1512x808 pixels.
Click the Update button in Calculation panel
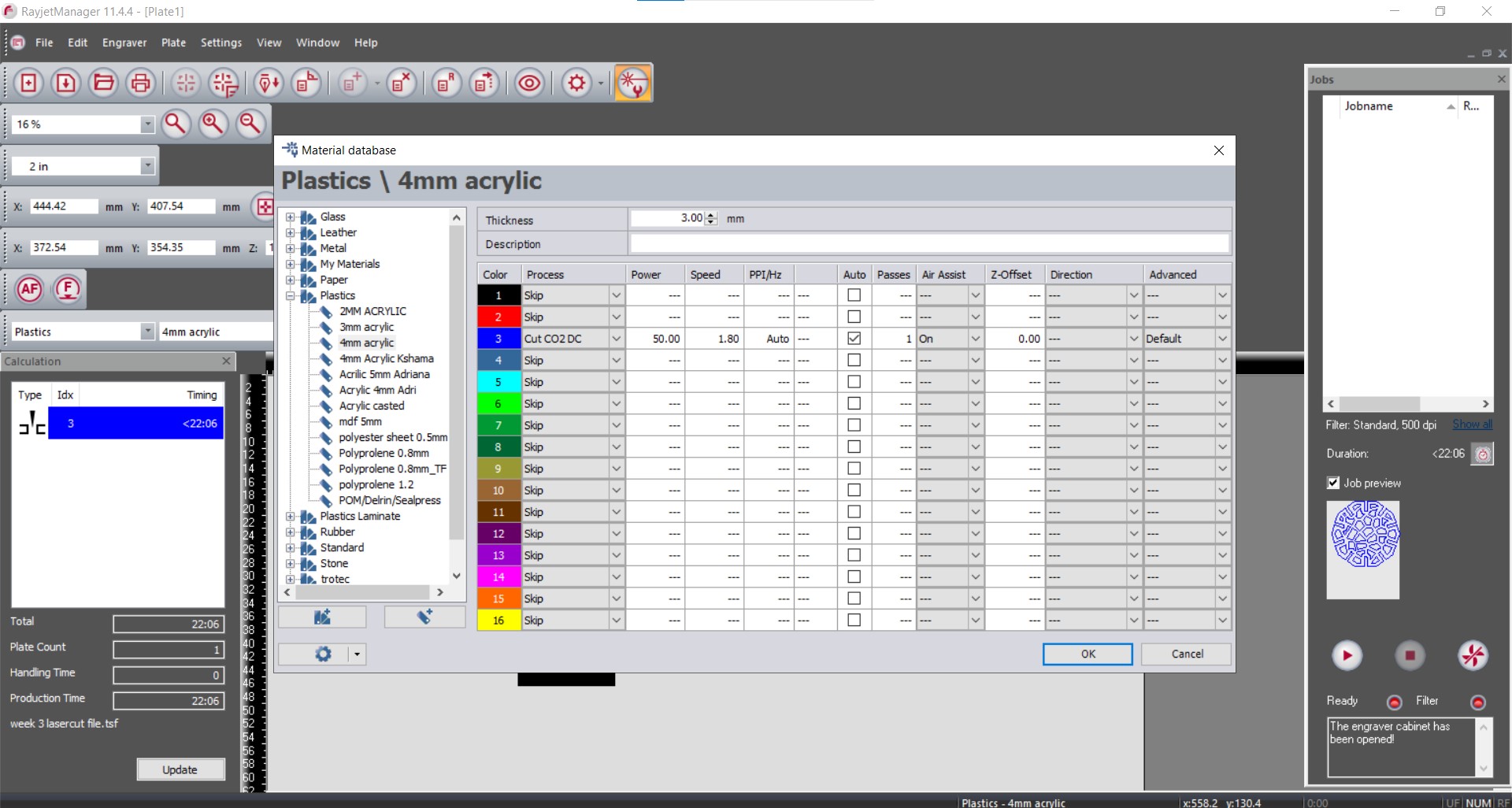coord(180,769)
